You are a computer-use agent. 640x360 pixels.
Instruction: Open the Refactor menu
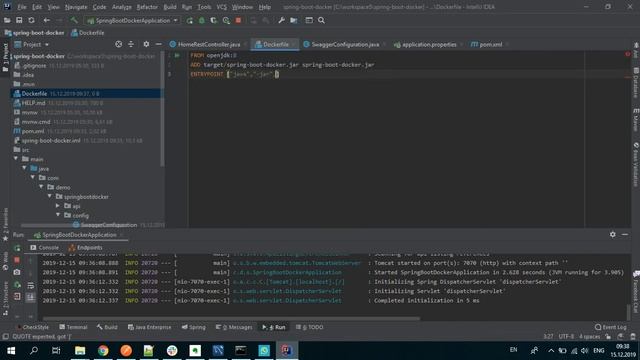(x=147, y=7)
